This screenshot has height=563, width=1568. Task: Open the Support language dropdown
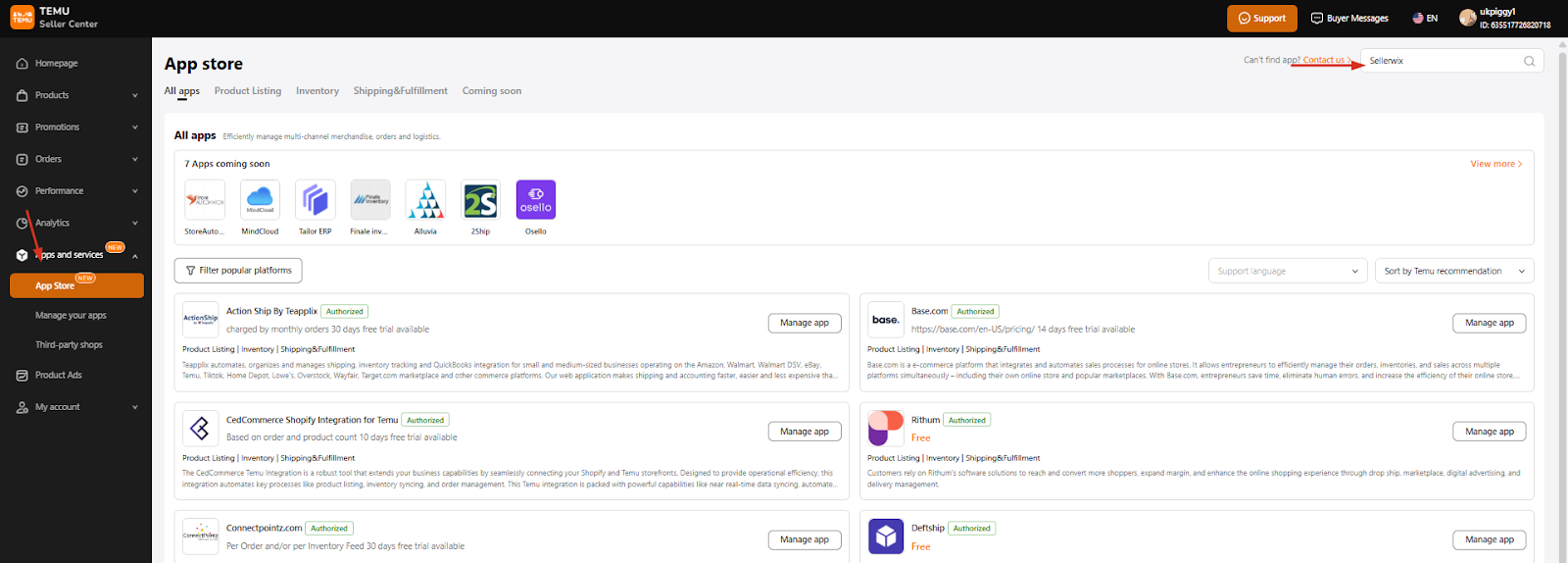[x=1287, y=271]
